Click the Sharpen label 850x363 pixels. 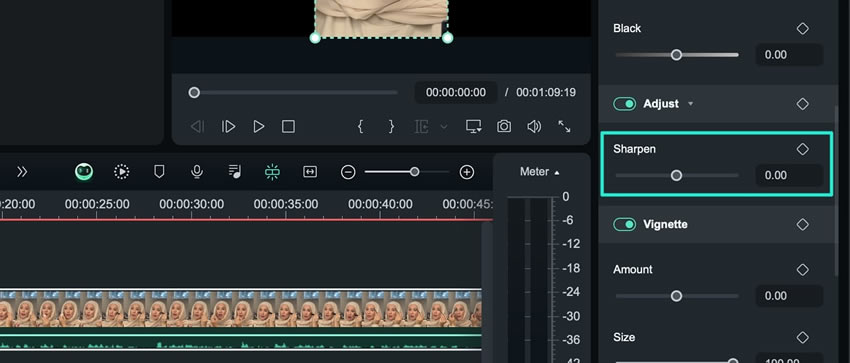coord(634,149)
